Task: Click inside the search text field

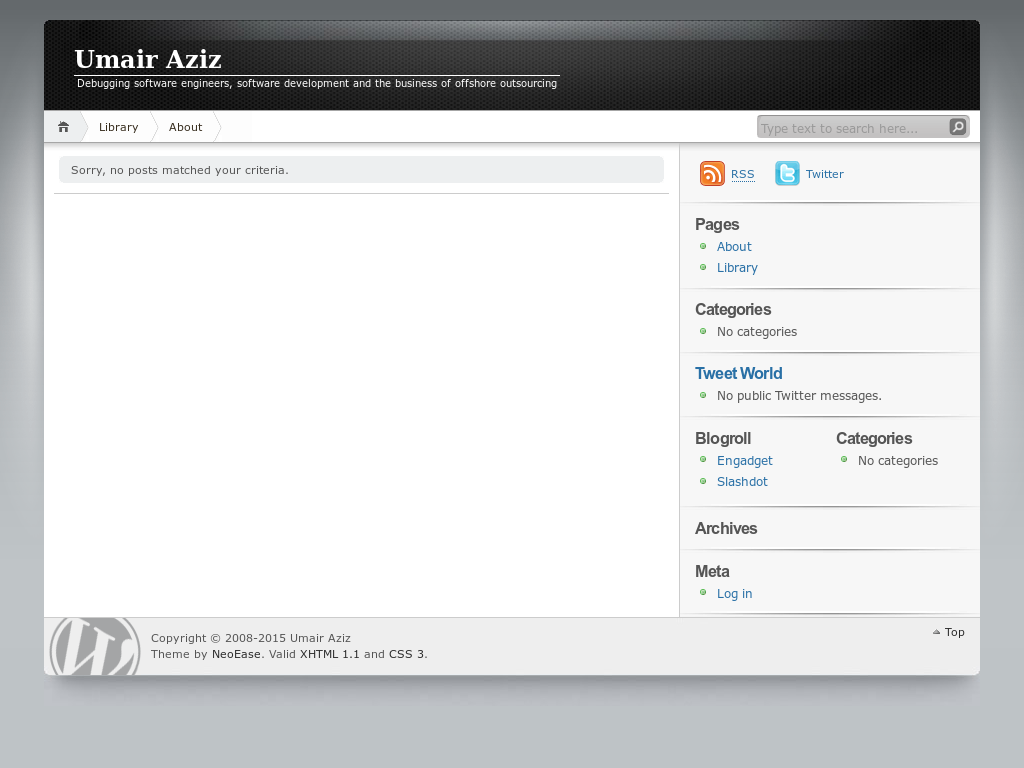Action: click(x=850, y=127)
